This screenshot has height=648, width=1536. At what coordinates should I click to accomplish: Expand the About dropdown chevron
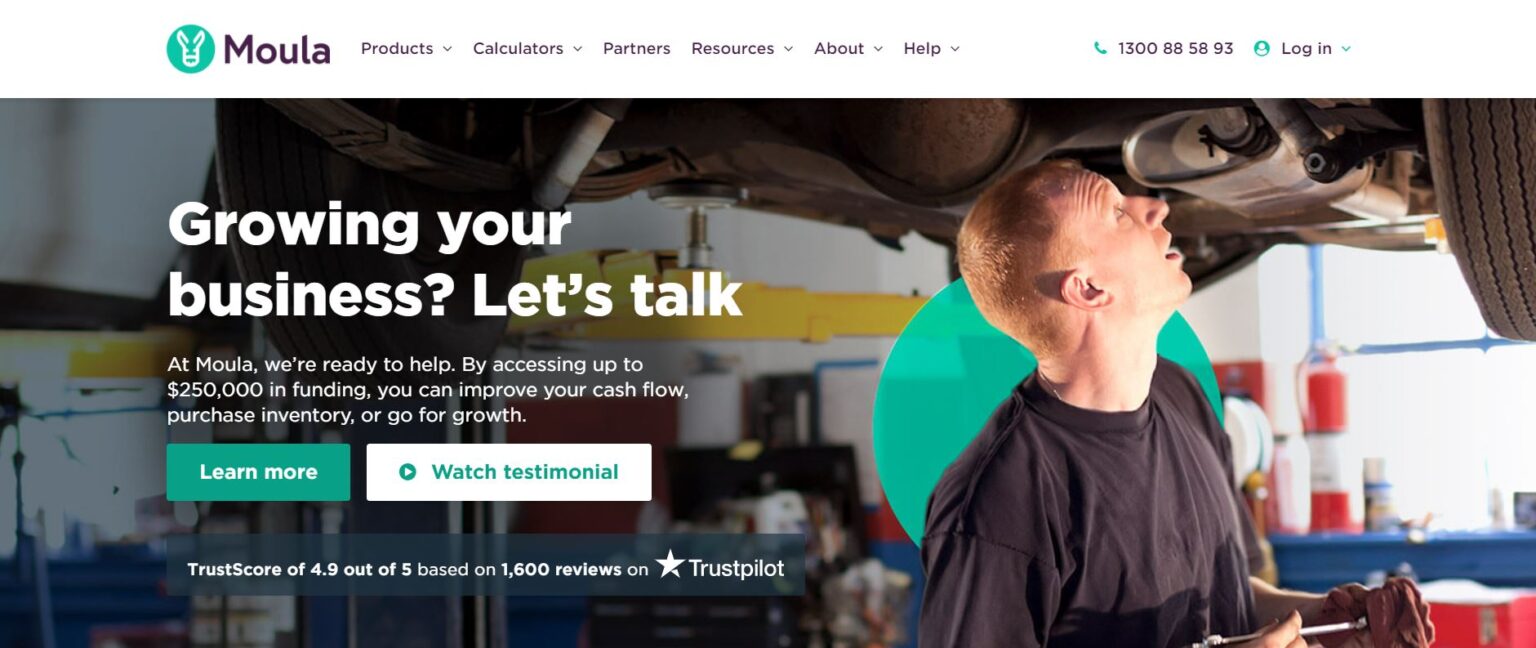coord(878,49)
